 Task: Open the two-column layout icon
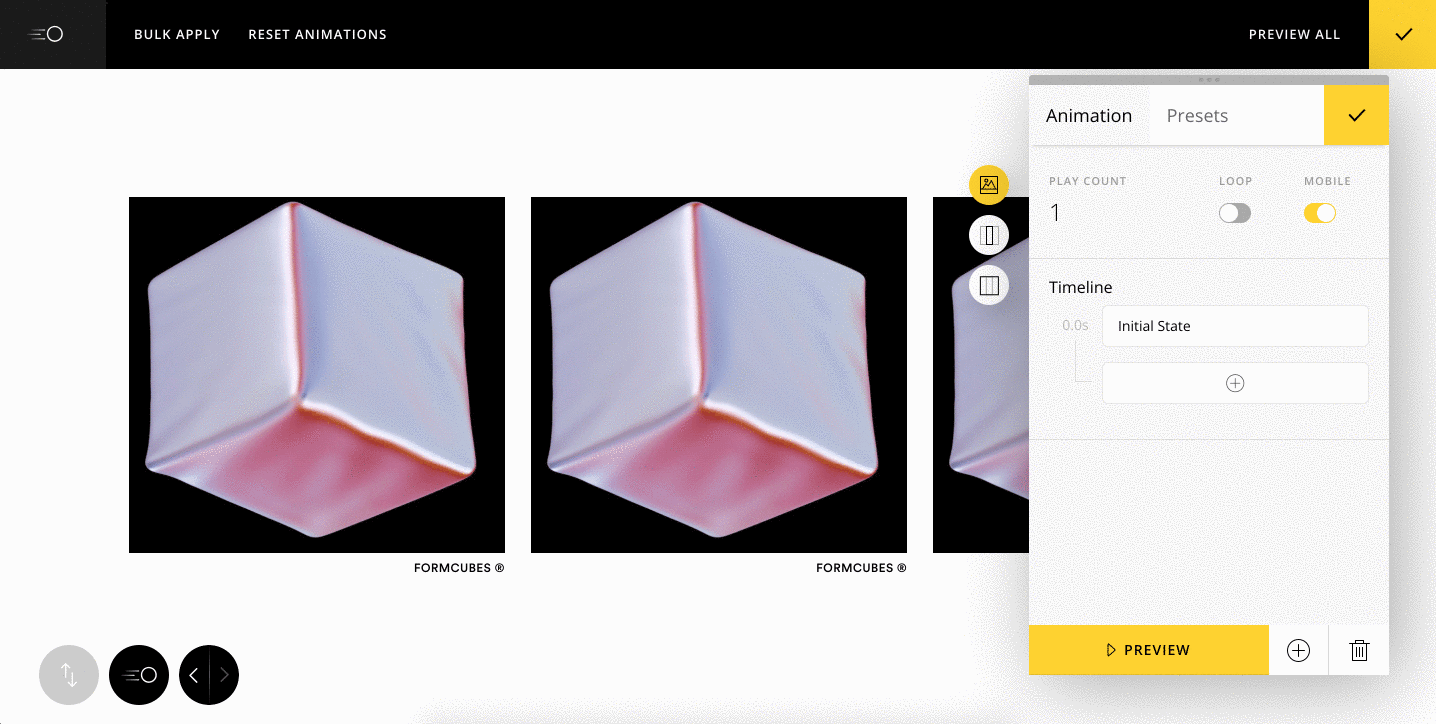coord(988,234)
